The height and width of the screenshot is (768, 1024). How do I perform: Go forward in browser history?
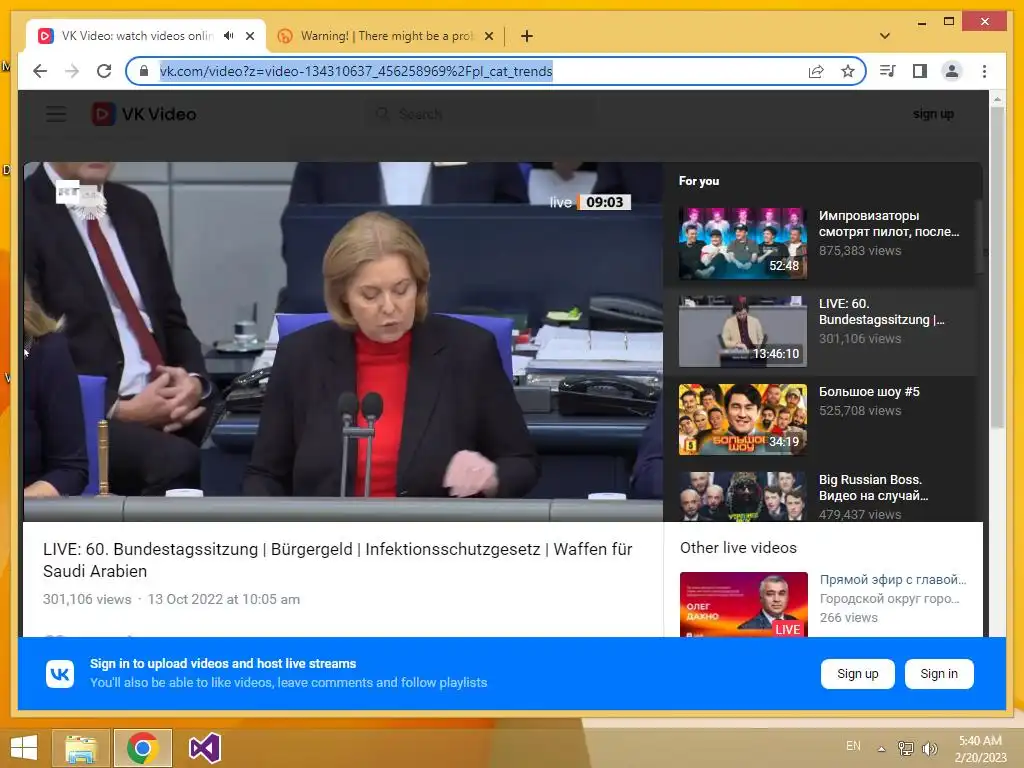72,71
